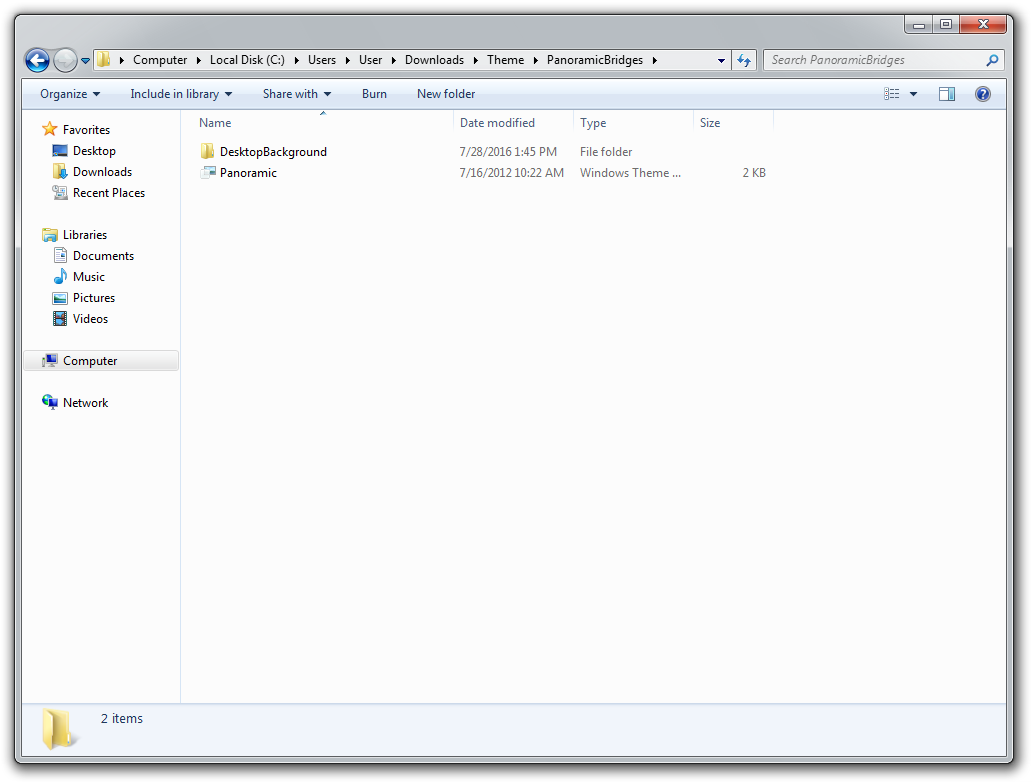Sort files by the Name column header
This screenshot has height=782, width=1032.
pos(215,122)
